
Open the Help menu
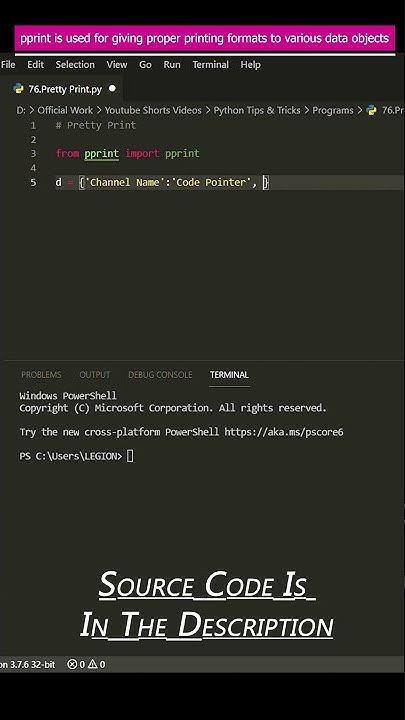tap(250, 65)
